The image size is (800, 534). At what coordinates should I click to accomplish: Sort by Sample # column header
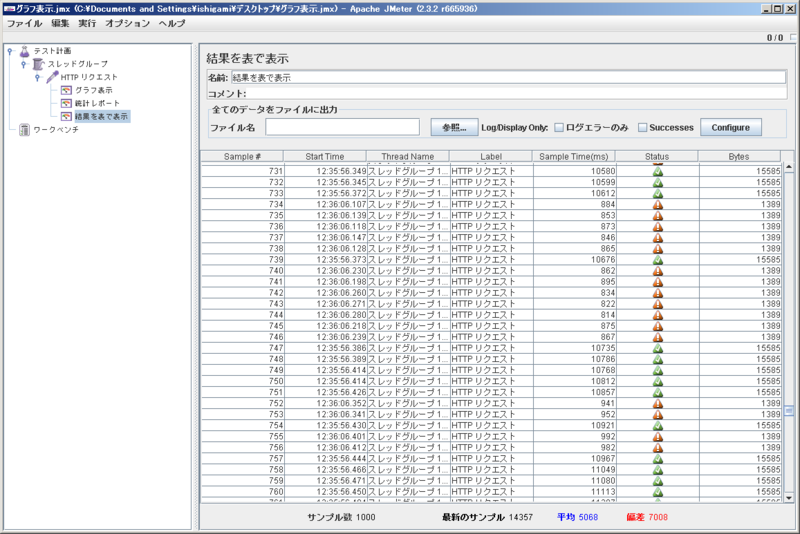pyautogui.click(x=242, y=157)
